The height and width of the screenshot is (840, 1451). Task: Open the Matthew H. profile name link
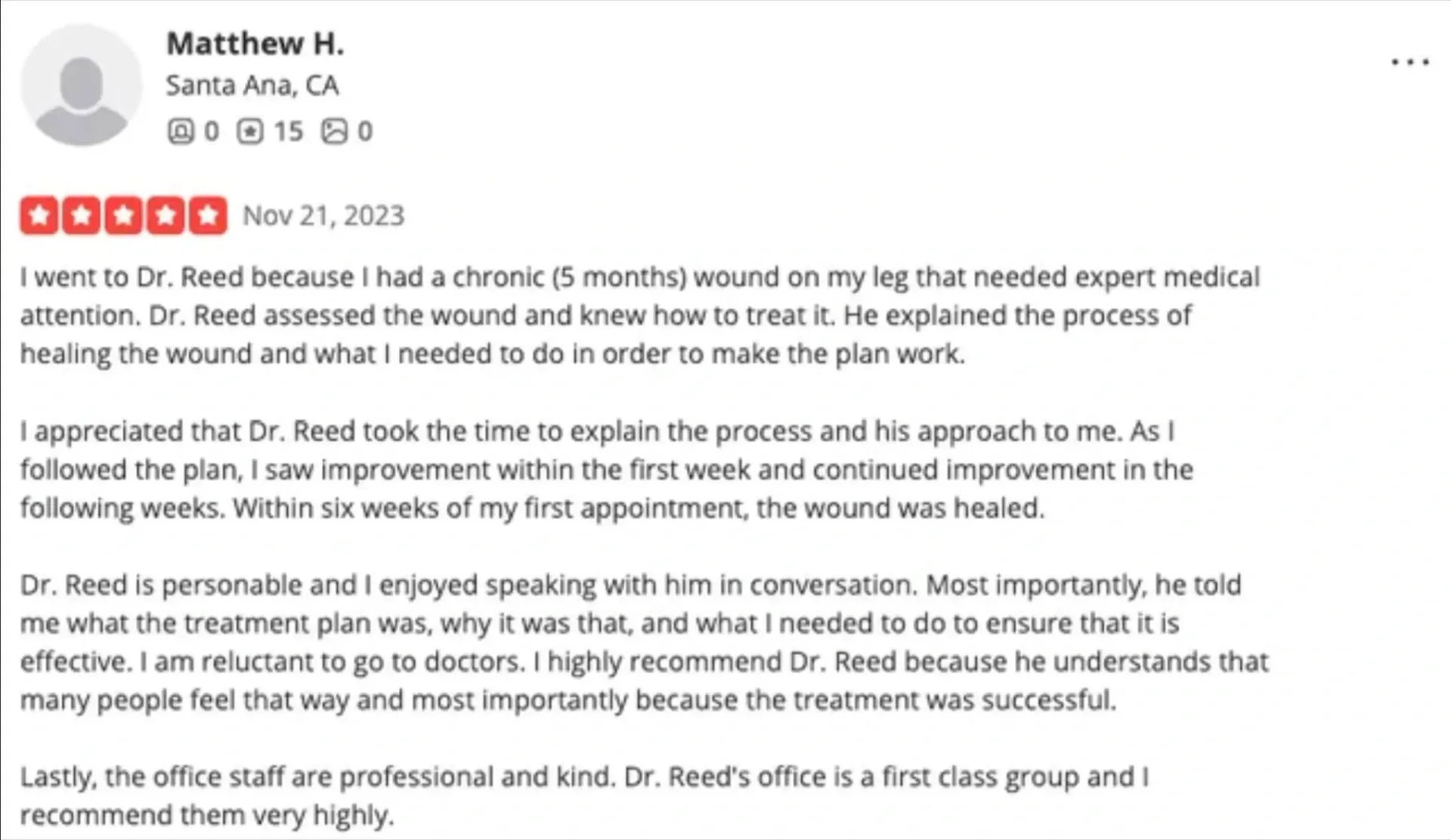point(255,44)
